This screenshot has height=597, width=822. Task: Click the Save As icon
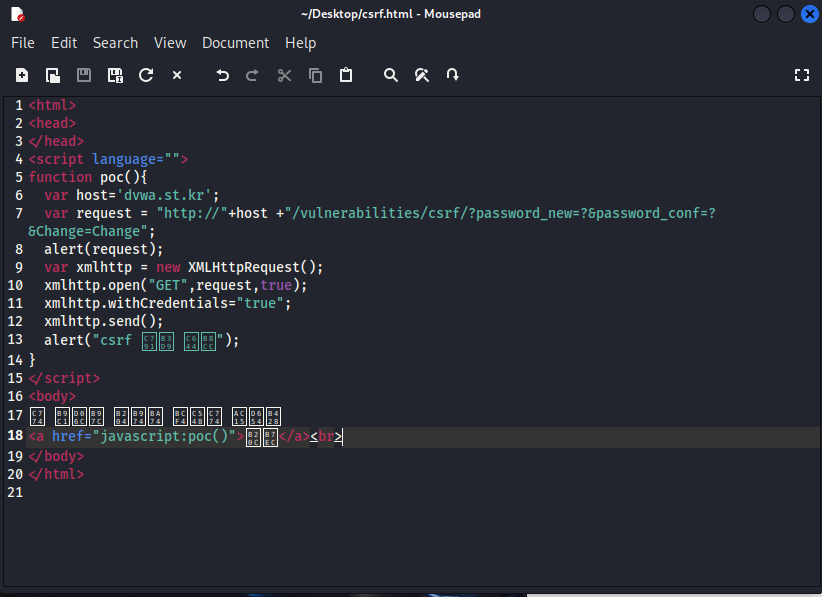click(x=115, y=75)
